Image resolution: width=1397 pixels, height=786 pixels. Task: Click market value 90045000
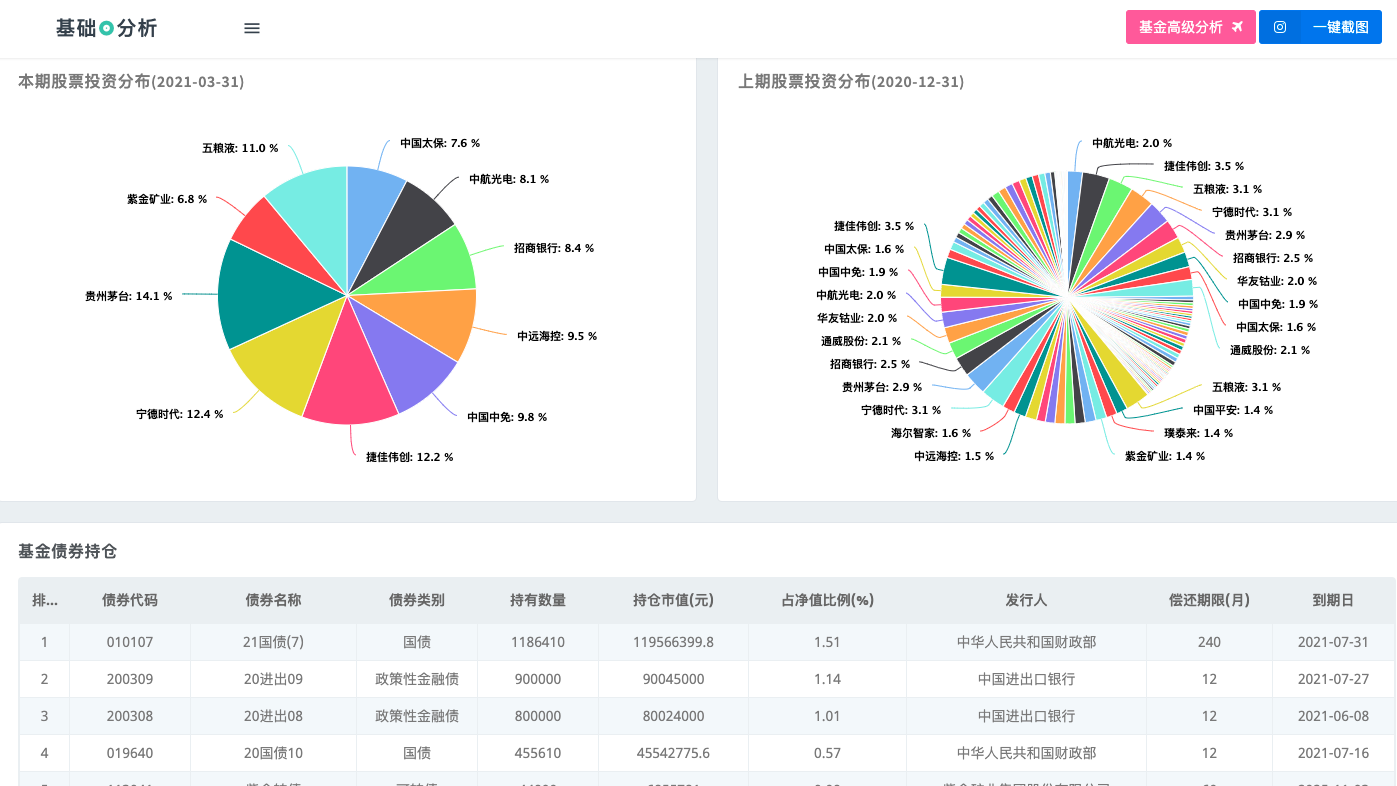[674, 679]
